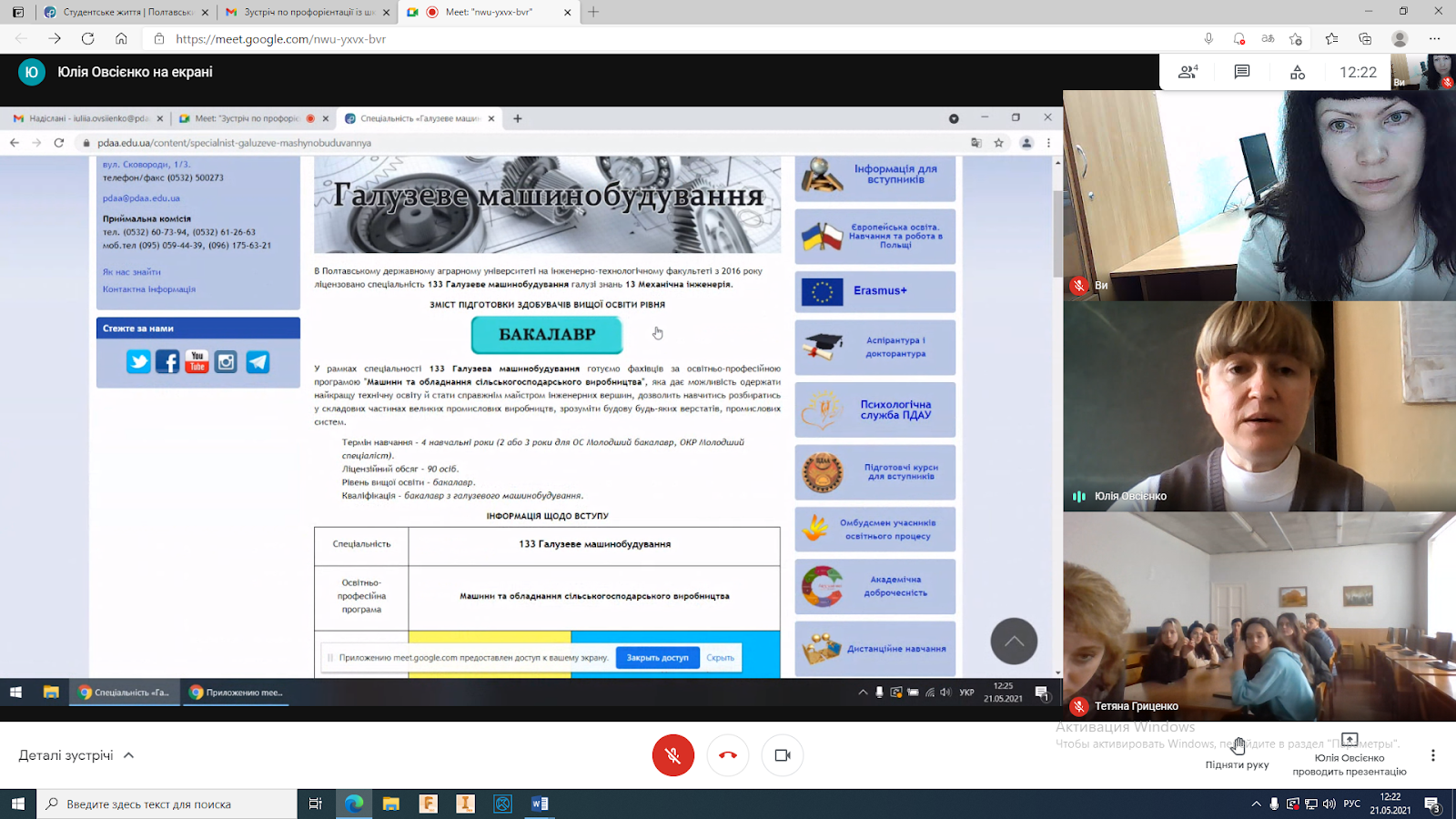Viewport: 1456px width, 819px height.
Task: Click the taskbar search box
Action: tap(167, 804)
